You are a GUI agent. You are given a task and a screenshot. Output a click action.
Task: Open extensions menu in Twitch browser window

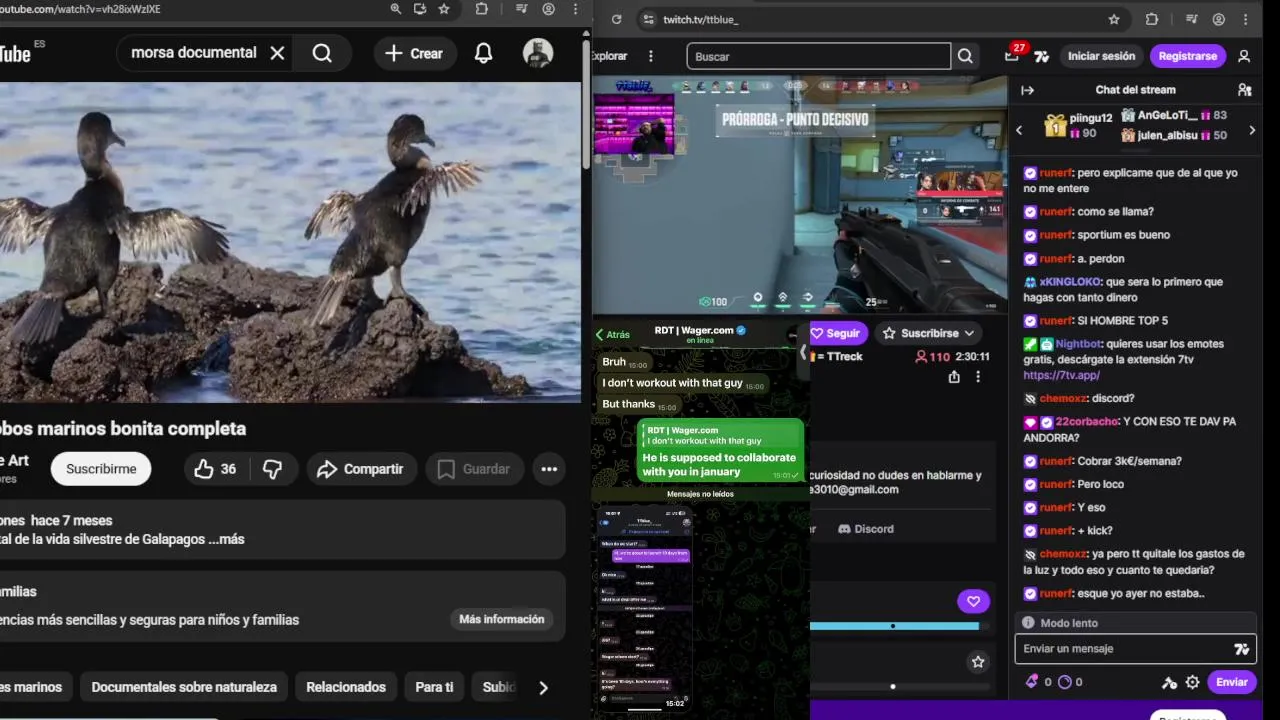pos(1152,19)
